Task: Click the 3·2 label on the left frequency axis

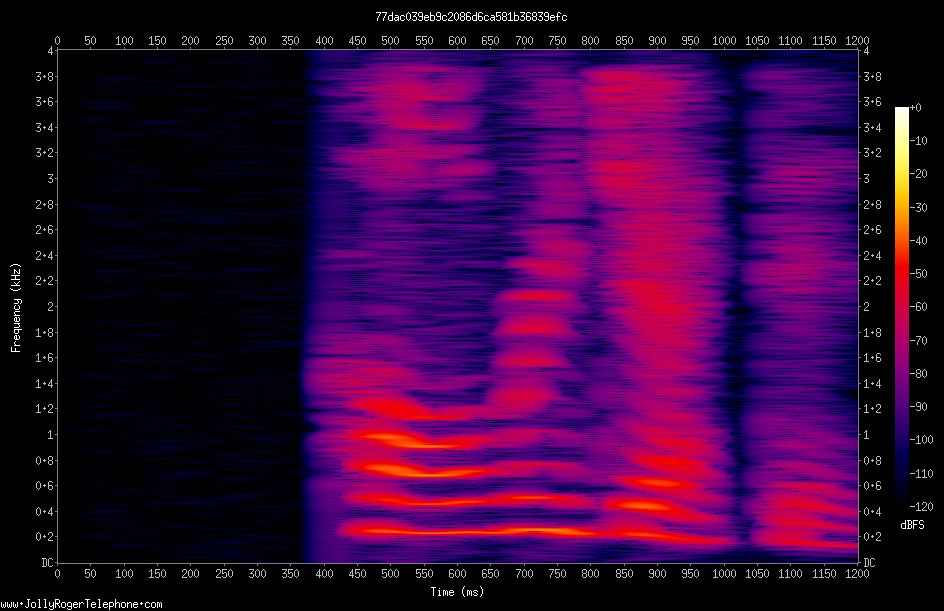Action: pos(45,153)
